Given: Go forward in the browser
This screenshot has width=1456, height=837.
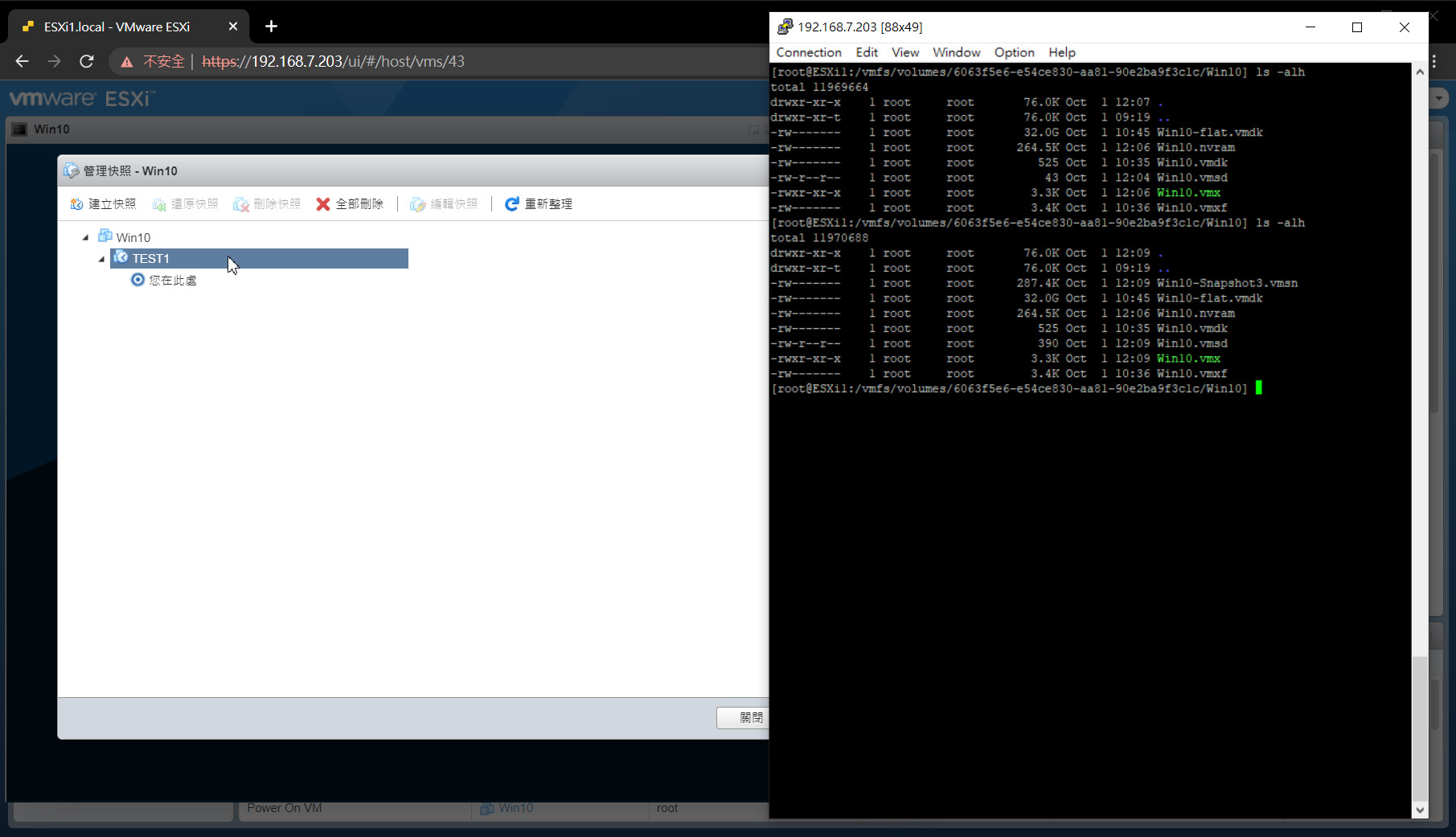Looking at the screenshot, I should [54, 61].
